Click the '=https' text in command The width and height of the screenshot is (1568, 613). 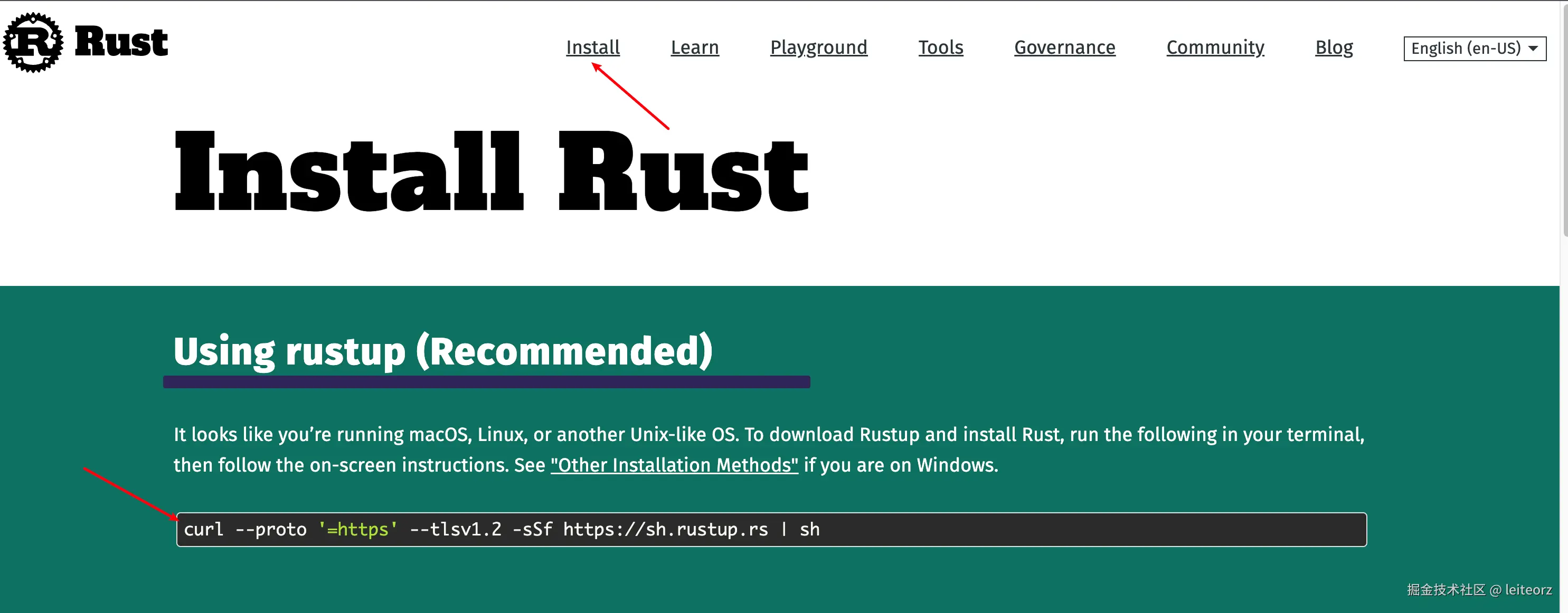tap(358, 530)
